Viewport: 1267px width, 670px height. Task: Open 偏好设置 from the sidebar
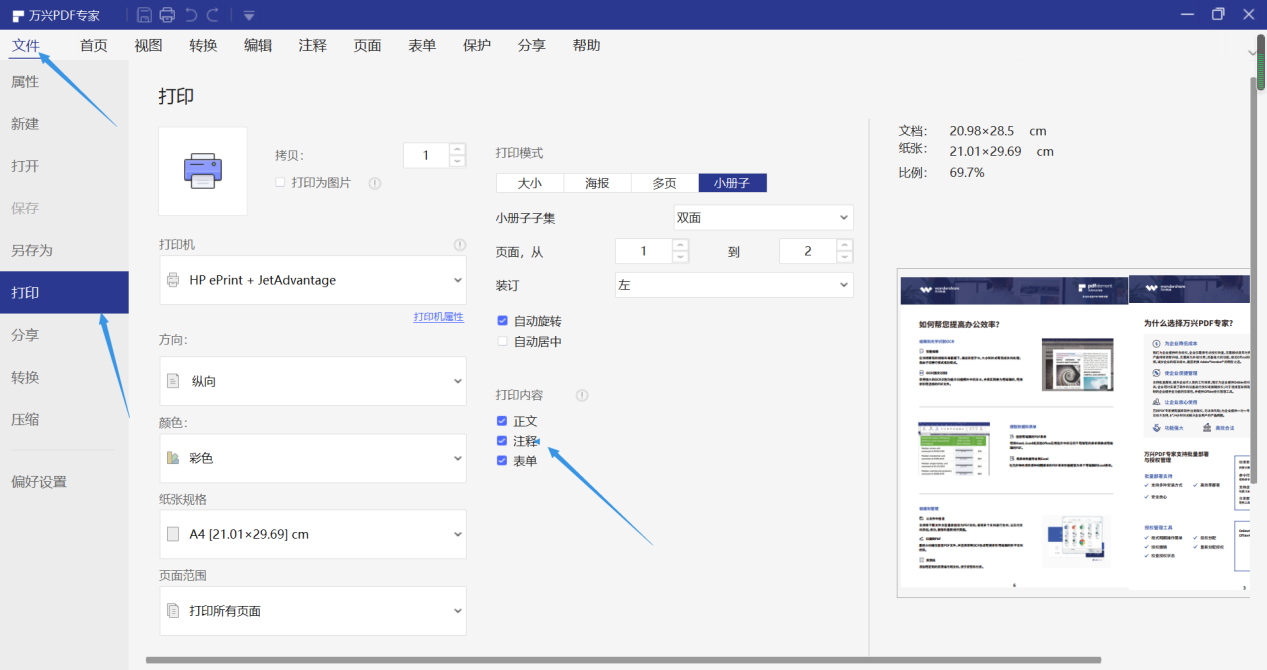pyautogui.click(x=38, y=481)
